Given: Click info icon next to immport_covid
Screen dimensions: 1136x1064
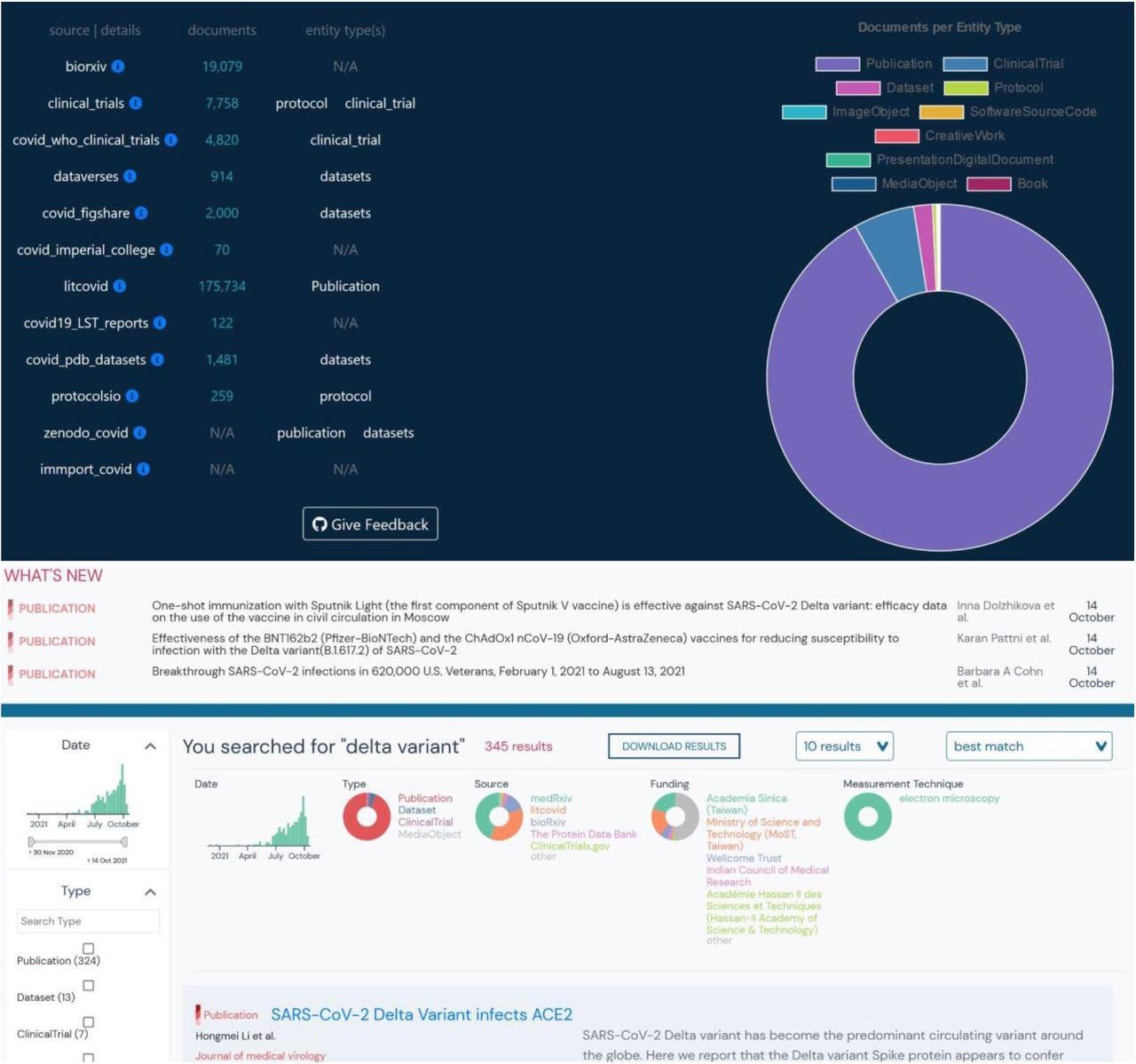Looking at the screenshot, I should click(144, 469).
